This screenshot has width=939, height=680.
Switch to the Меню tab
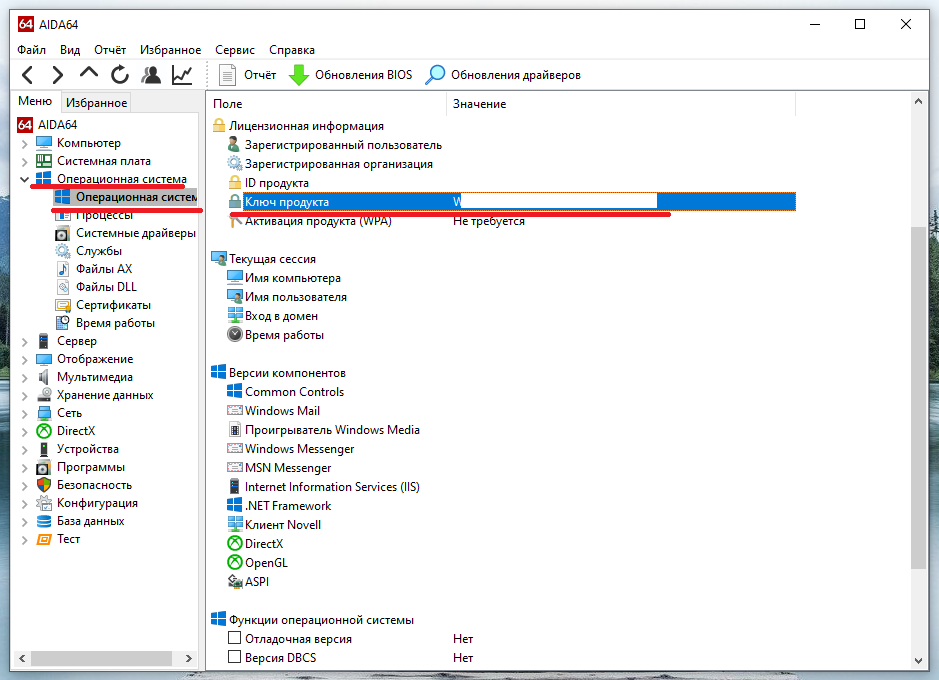pos(35,101)
